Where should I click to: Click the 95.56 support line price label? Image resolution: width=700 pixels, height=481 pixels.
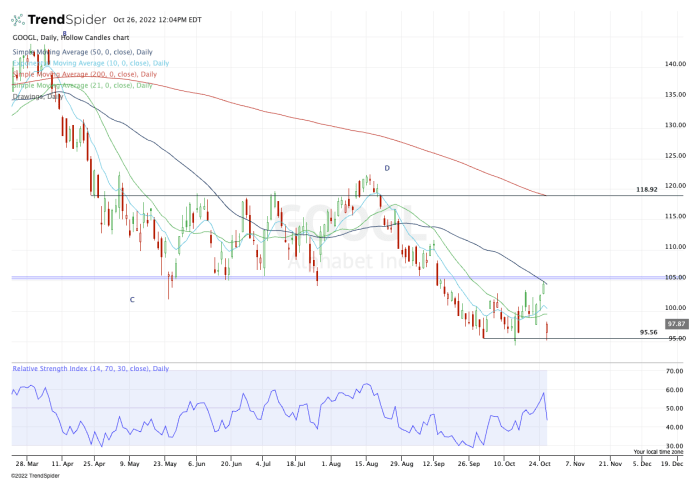(648, 332)
